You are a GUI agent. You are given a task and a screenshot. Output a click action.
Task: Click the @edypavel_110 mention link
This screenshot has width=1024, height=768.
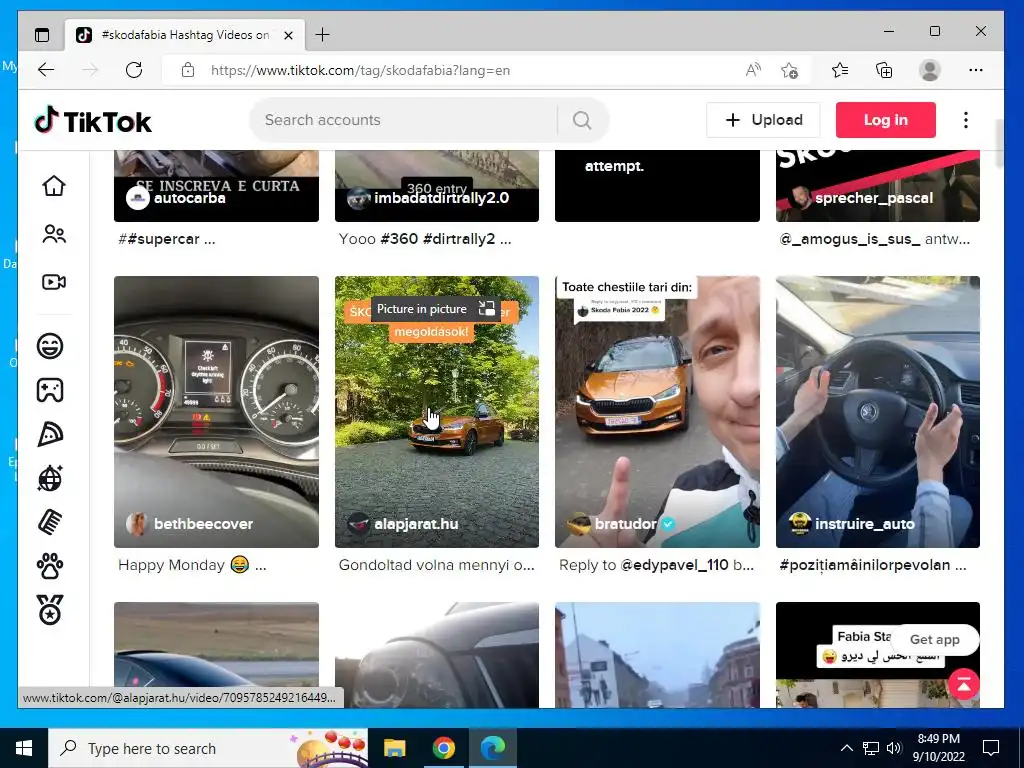674,565
